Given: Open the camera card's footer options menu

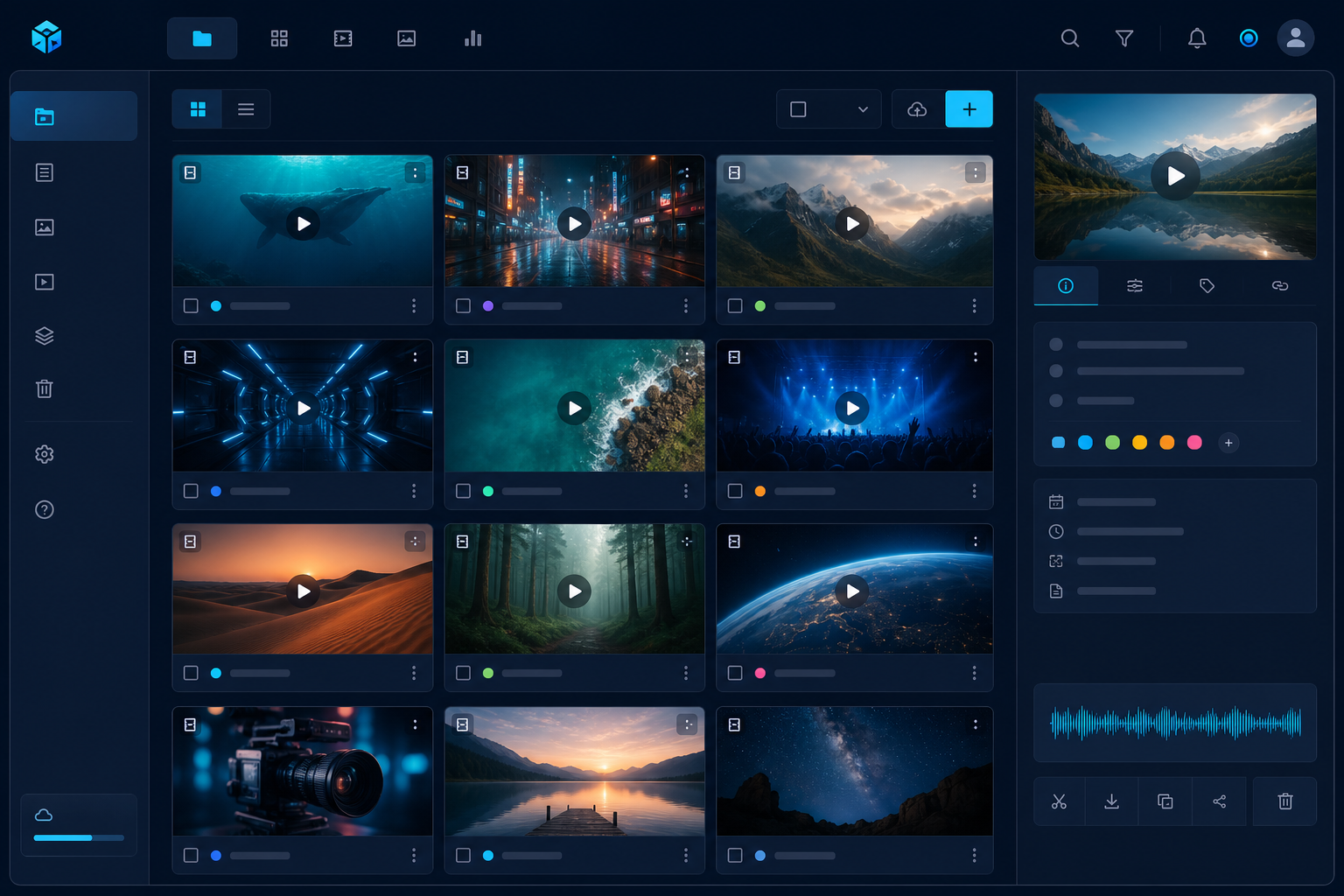Looking at the screenshot, I should tap(414, 855).
